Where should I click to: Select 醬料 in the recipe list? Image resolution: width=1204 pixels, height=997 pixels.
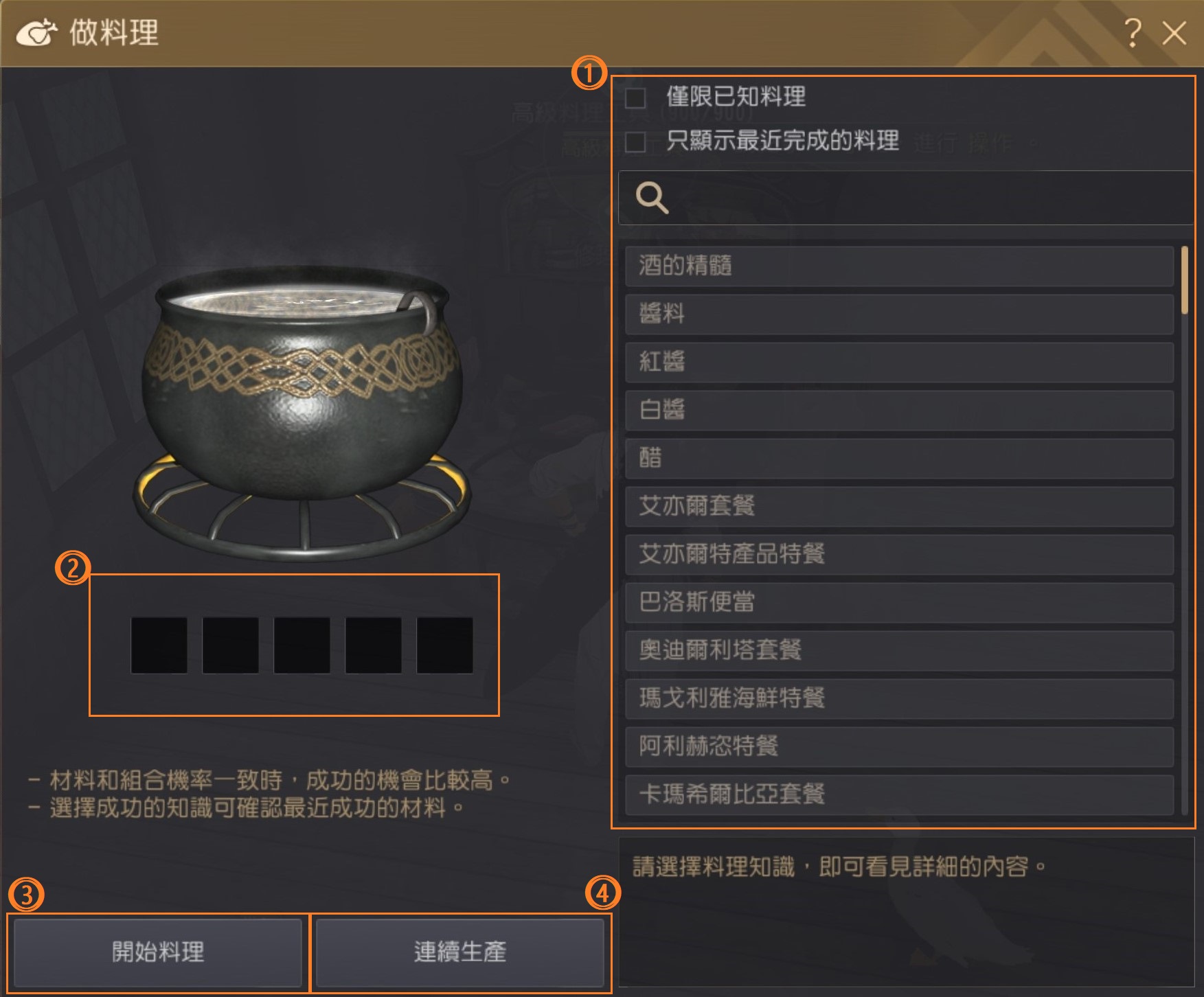pyautogui.click(x=899, y=314)
